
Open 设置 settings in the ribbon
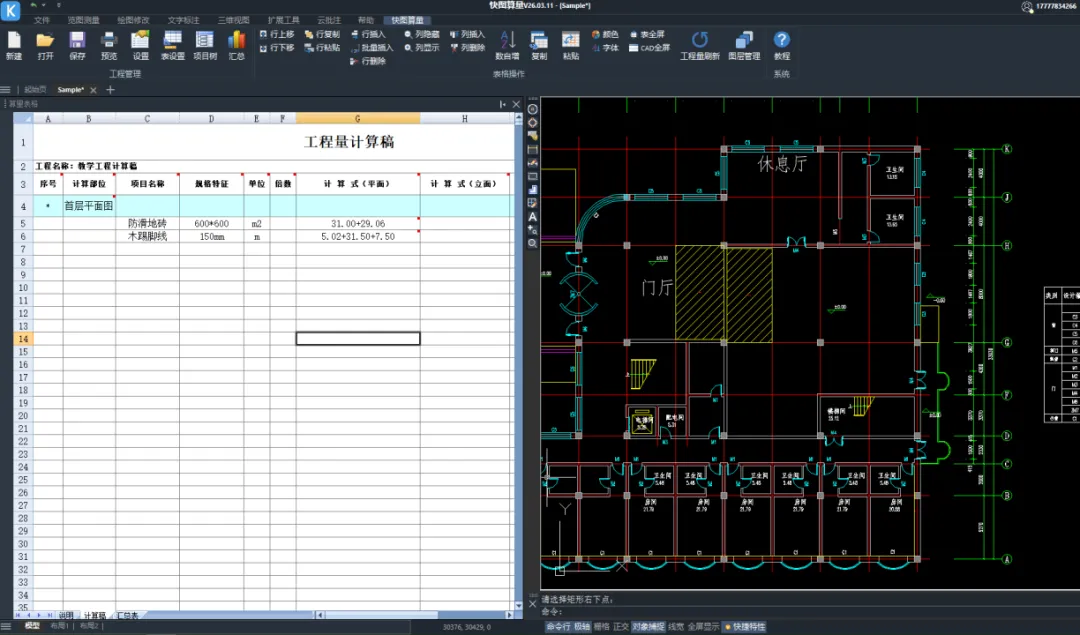(141, 45)
